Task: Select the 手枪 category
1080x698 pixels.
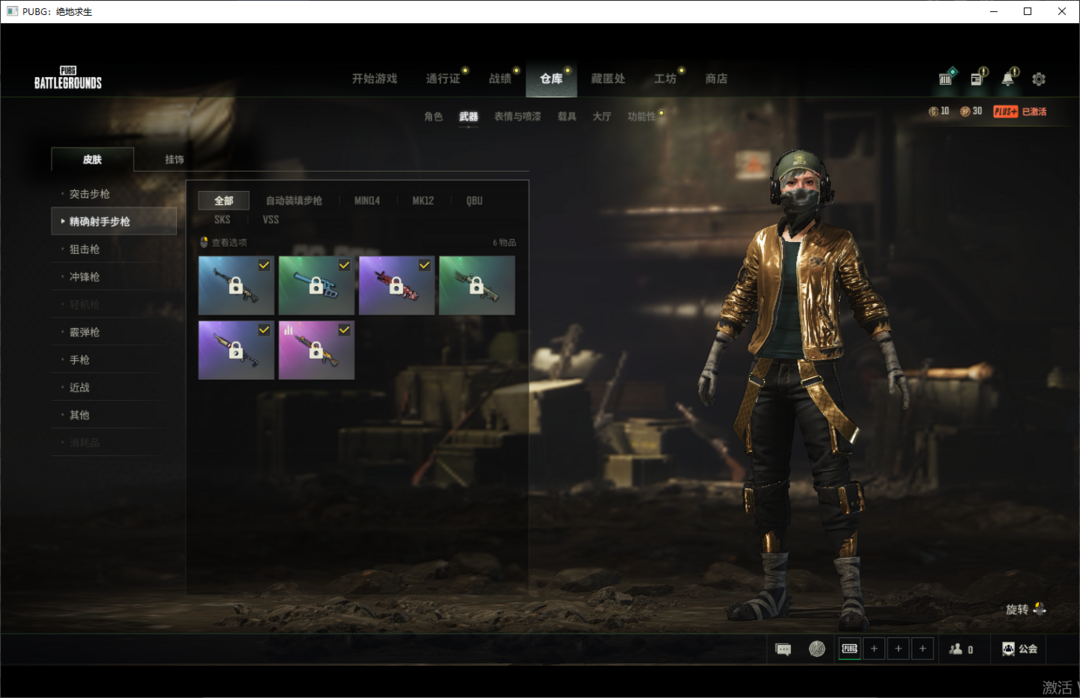Action: [114, 360]
